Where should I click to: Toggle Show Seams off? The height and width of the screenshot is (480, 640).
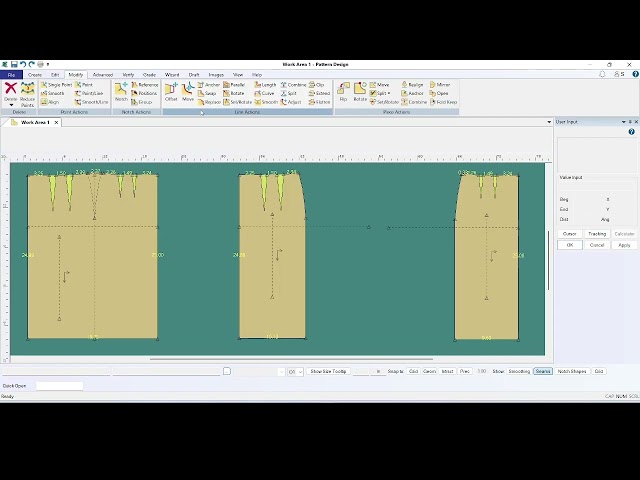pos(543,371)
